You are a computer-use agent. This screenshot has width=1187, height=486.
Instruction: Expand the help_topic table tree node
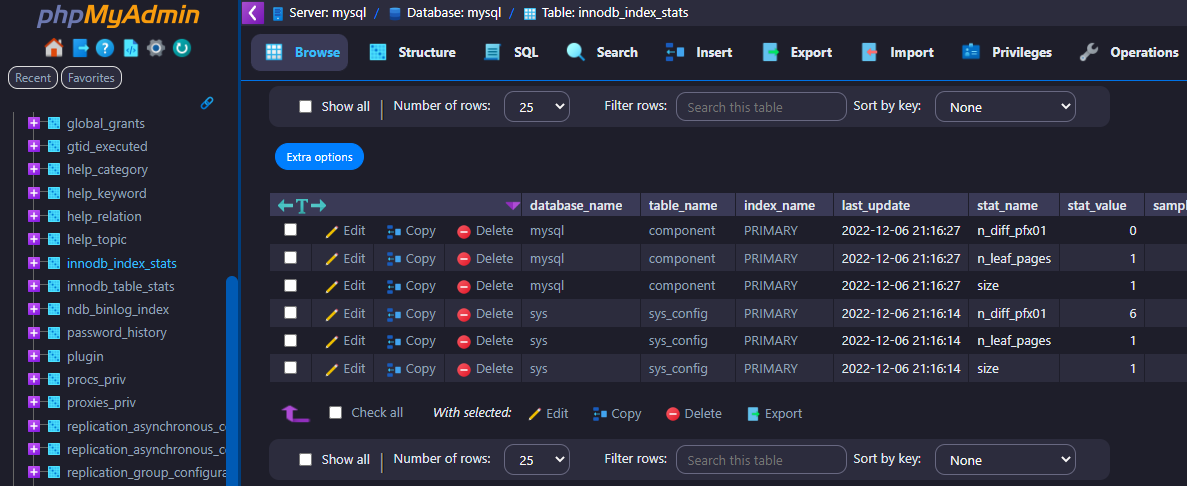33,240
